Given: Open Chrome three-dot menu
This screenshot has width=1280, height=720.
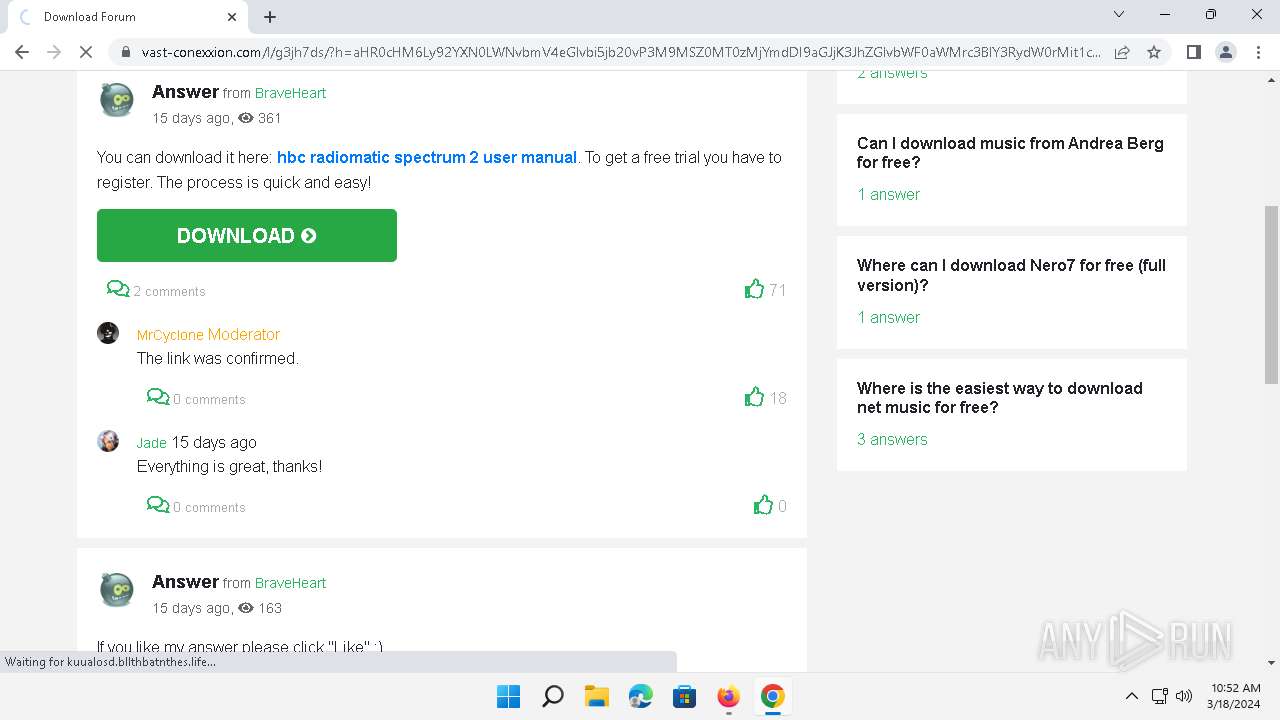Looking at the screenshot, I should coord(1257,52).
